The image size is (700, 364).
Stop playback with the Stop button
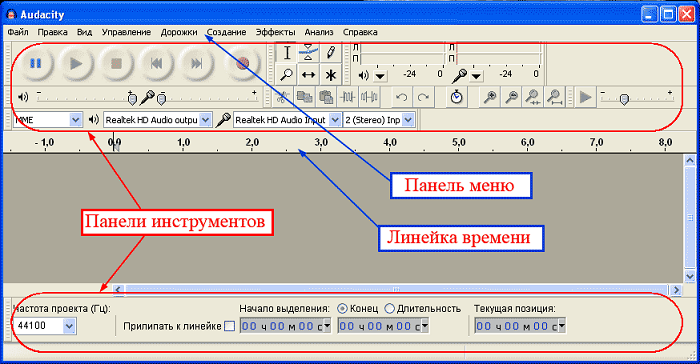[x=117, y=63]
